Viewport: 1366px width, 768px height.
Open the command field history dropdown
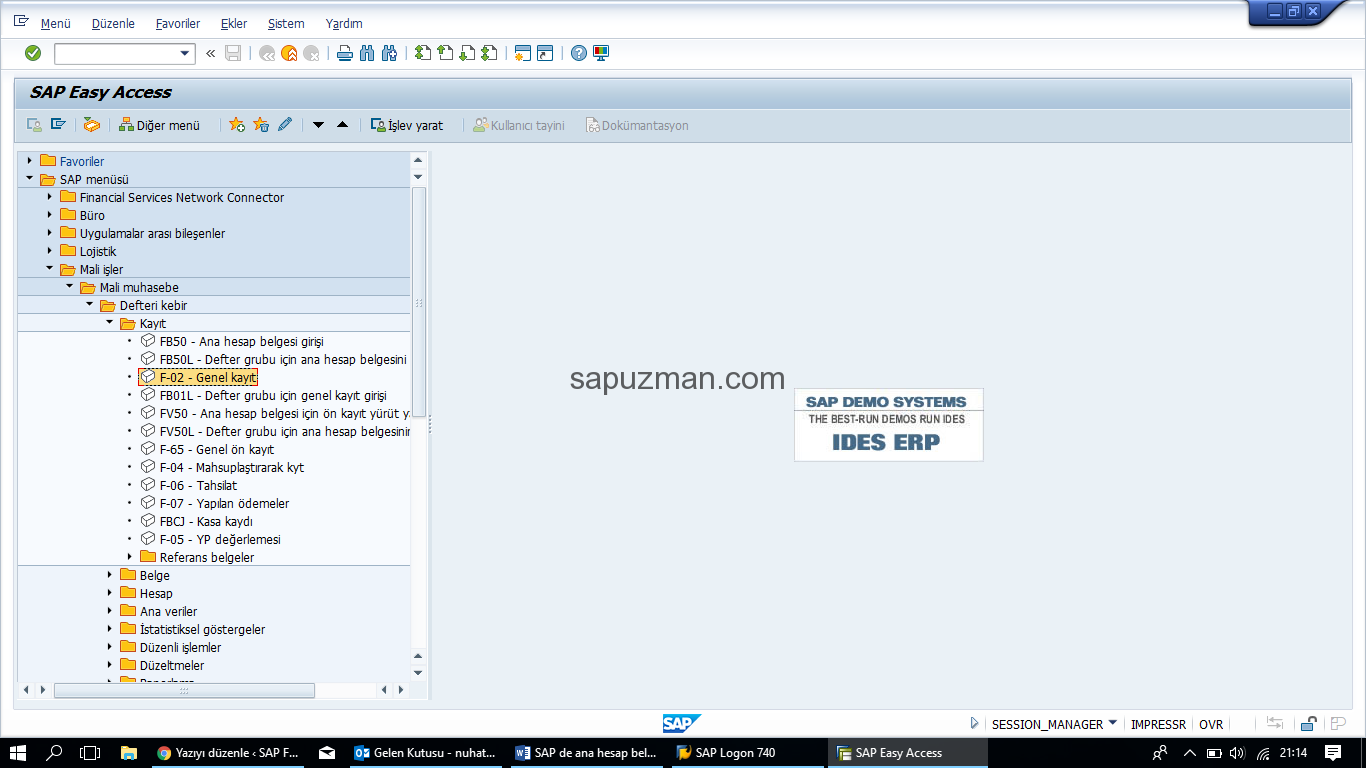coord(185,54)
